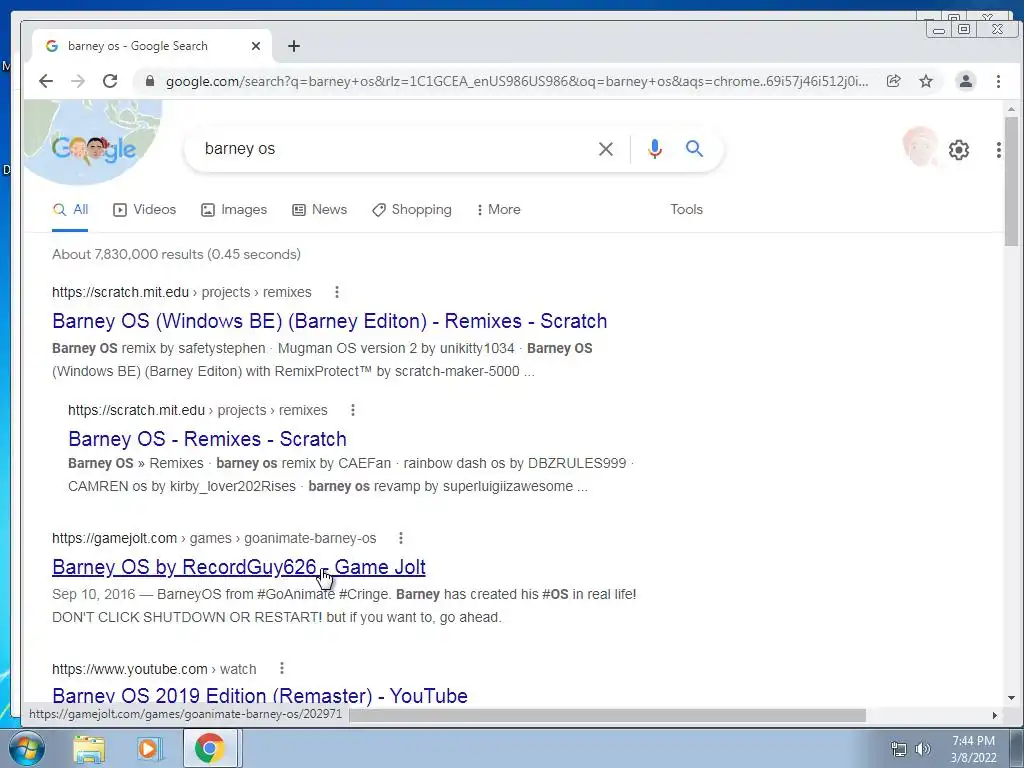Click the www.youtube.com watch URL text
Viewport: 1024px width, 768px height.
154,669
